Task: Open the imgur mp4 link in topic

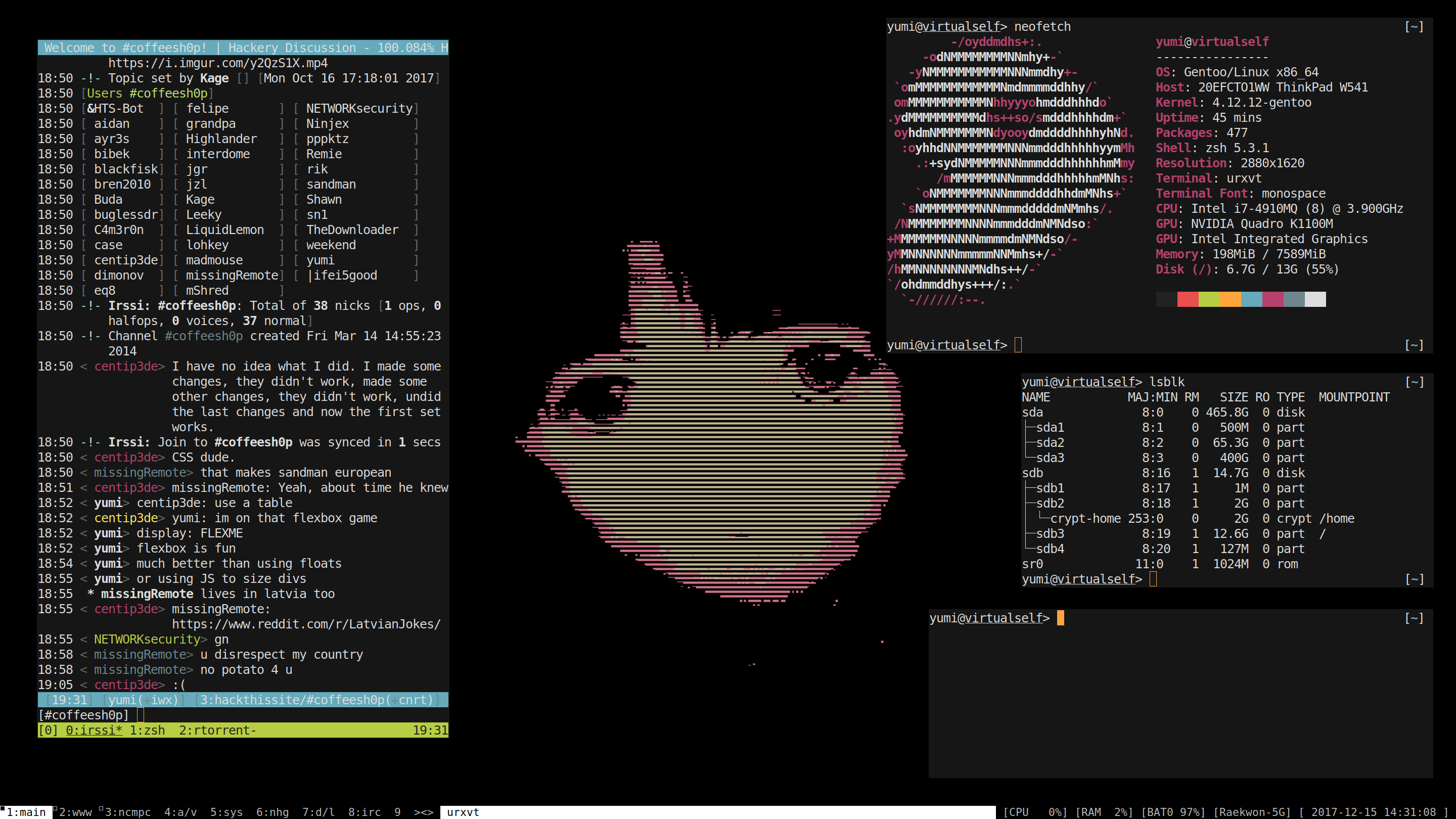Action: coord(217,63)
